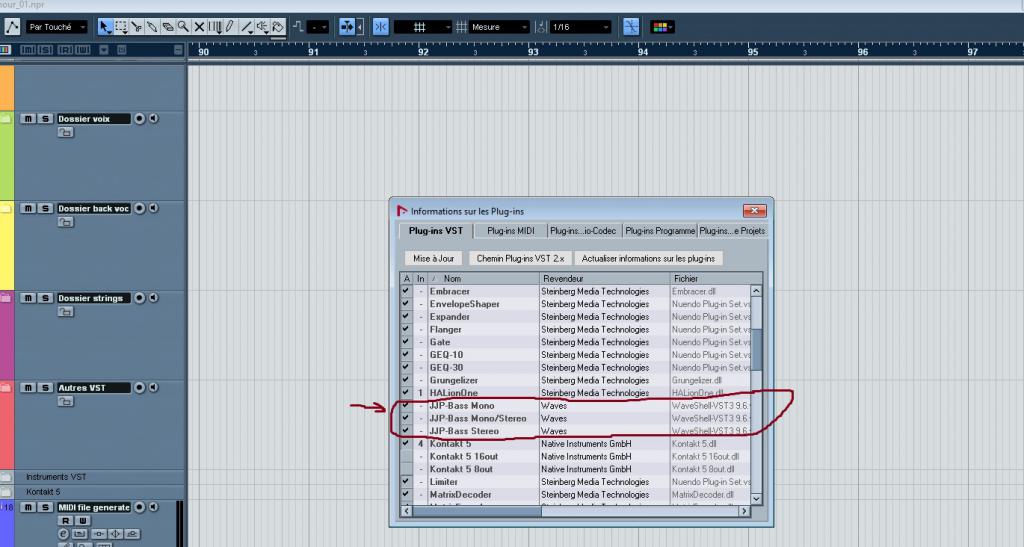Image resolution: width=1024 pixels, height=547 pixels.
Task: Click the Mise à Jour button
Action: pyautogui.click(x=434, y=258)
